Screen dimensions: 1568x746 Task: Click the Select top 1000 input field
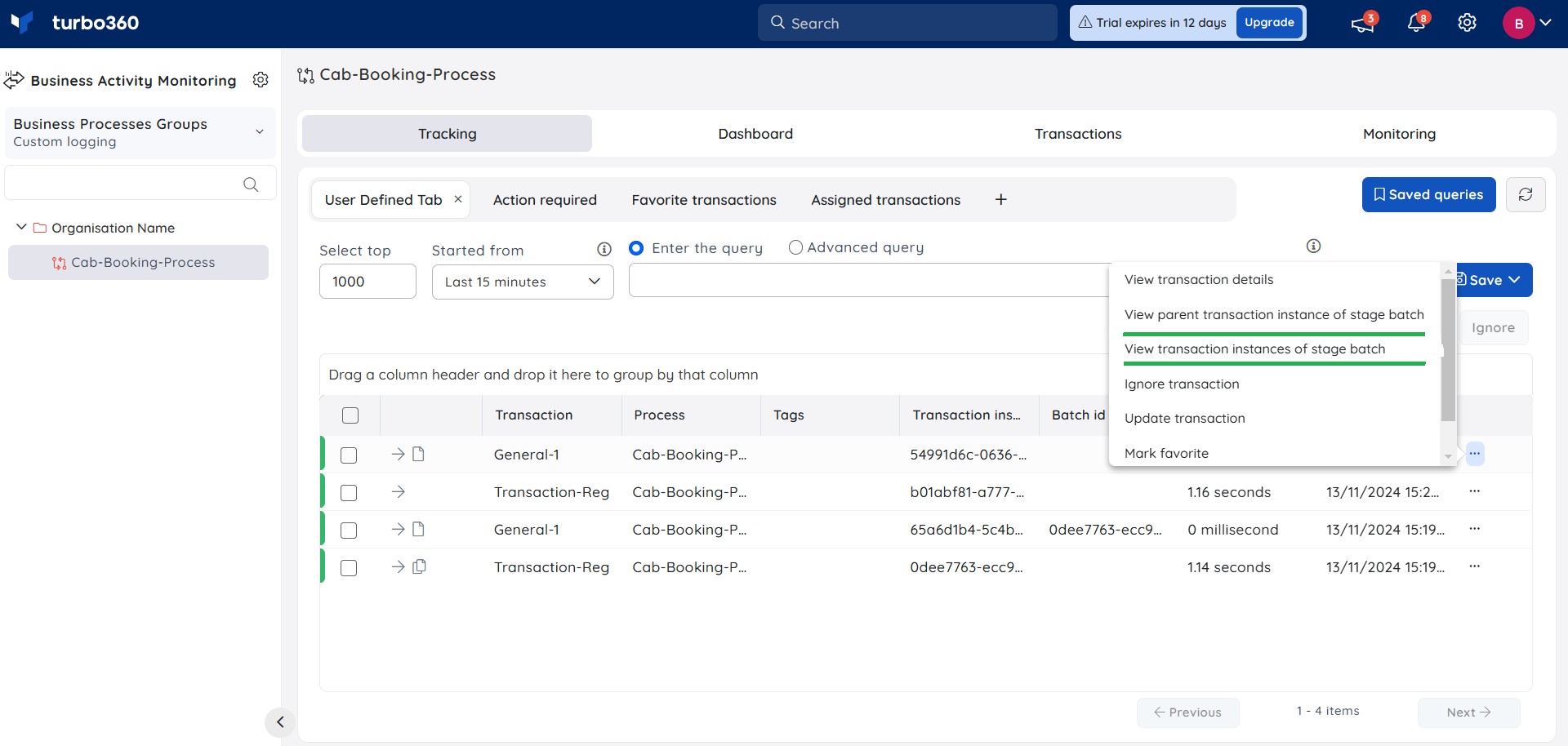(x=367, y=282)
